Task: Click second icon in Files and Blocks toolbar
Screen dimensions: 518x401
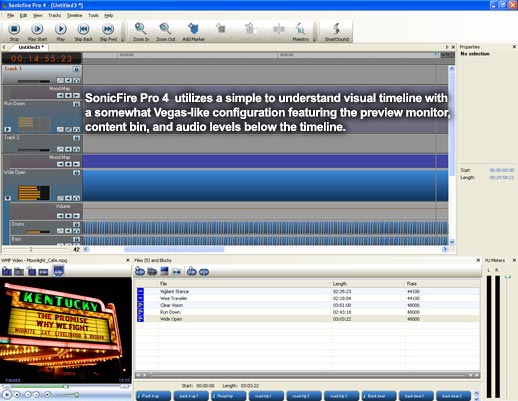Action: pyautogui.click(x=152, y=272)
